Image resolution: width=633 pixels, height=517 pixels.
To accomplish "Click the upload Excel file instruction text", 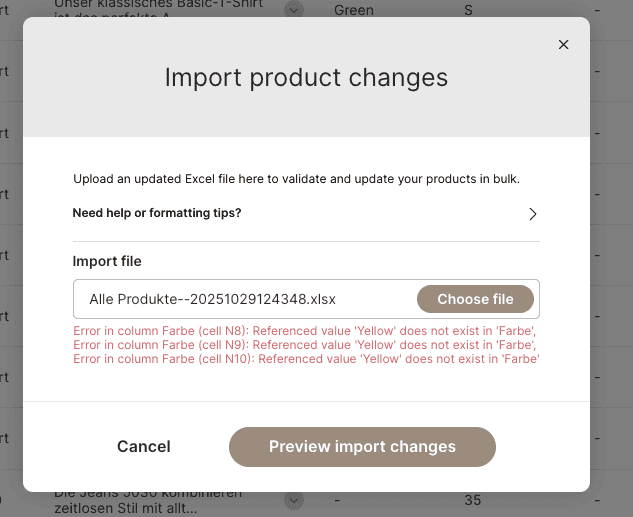I will click(310, 179).
